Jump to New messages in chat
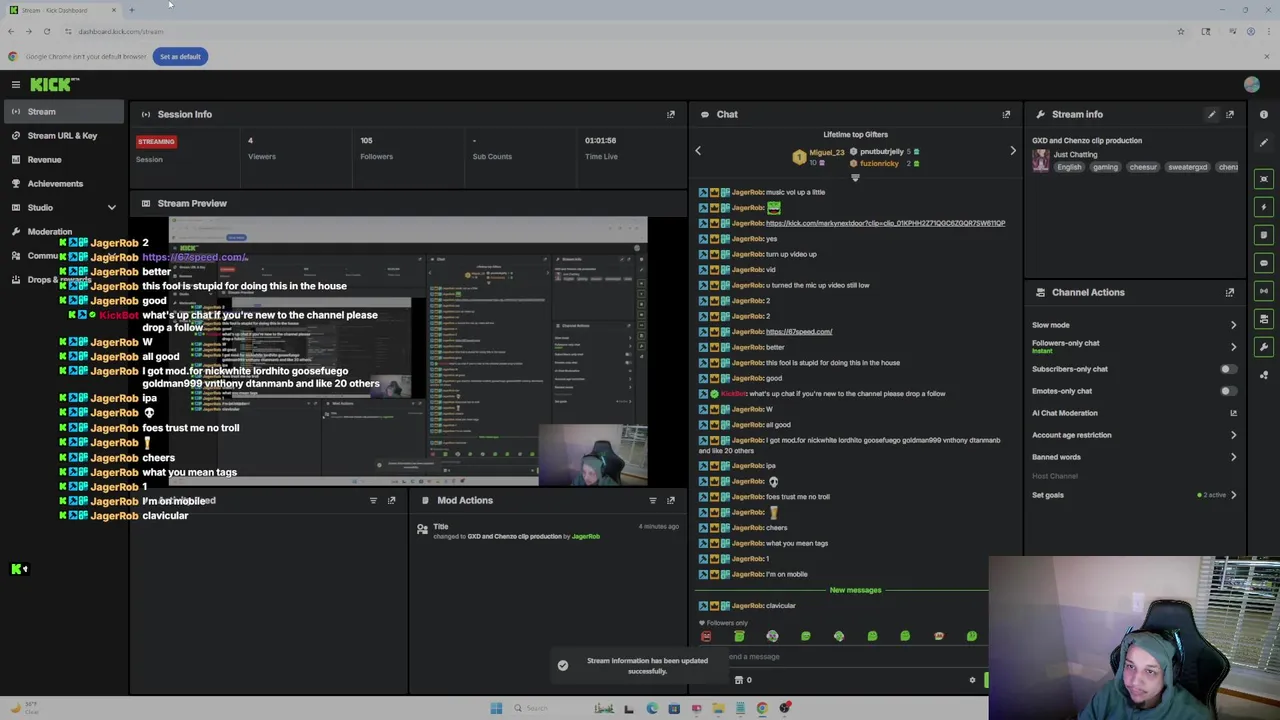This screenshot has height=720, width=1280. coord(855,590)
